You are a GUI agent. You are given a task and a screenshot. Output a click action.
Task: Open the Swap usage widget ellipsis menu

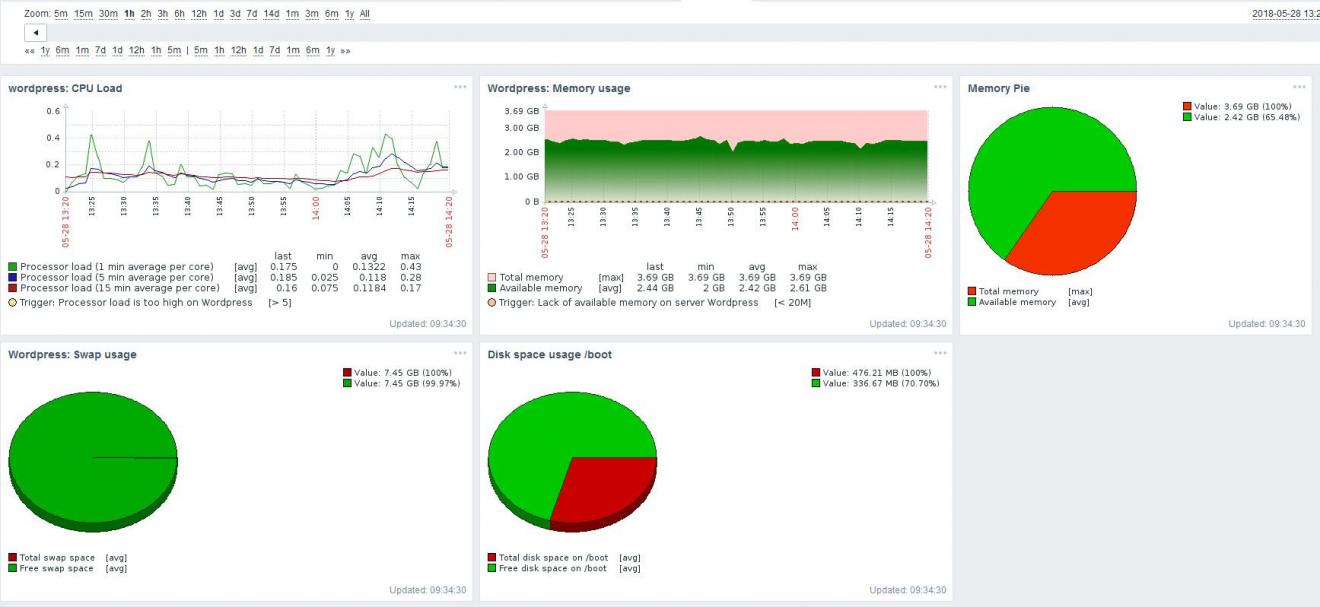coord(460,353)
